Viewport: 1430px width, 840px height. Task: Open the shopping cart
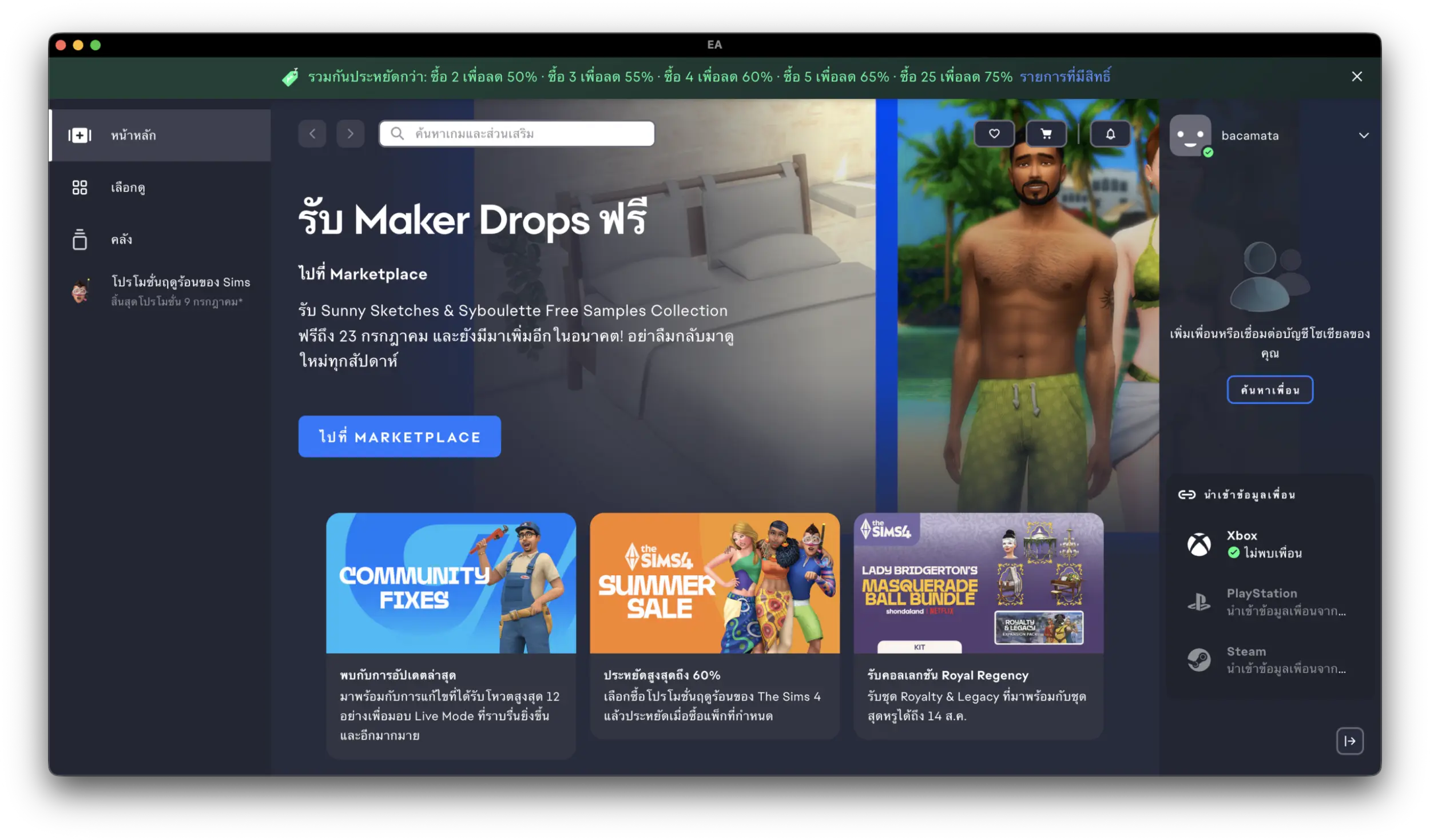[x=1046, y=134]
